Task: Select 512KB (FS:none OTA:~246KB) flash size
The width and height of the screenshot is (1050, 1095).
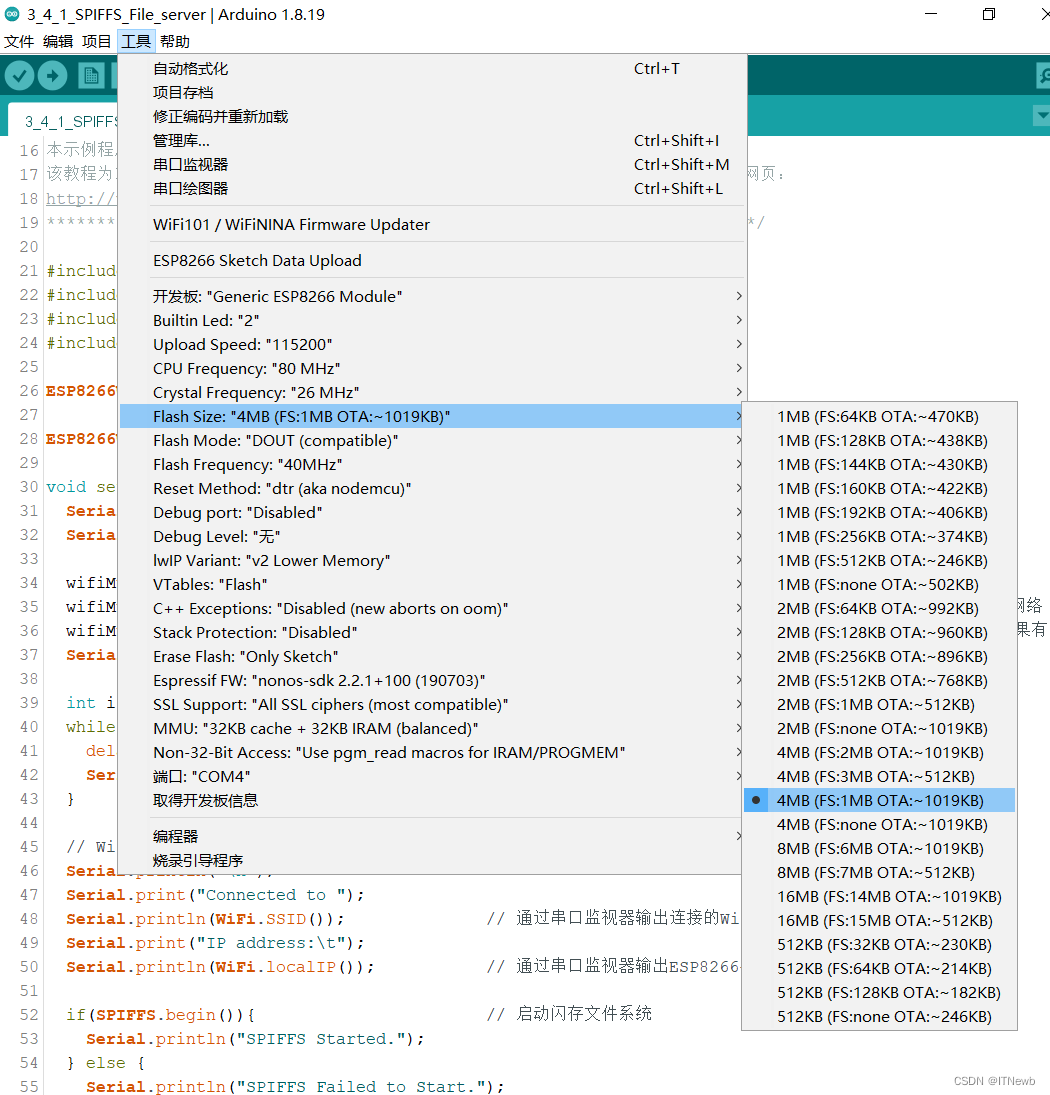Action: [880, 1016]
